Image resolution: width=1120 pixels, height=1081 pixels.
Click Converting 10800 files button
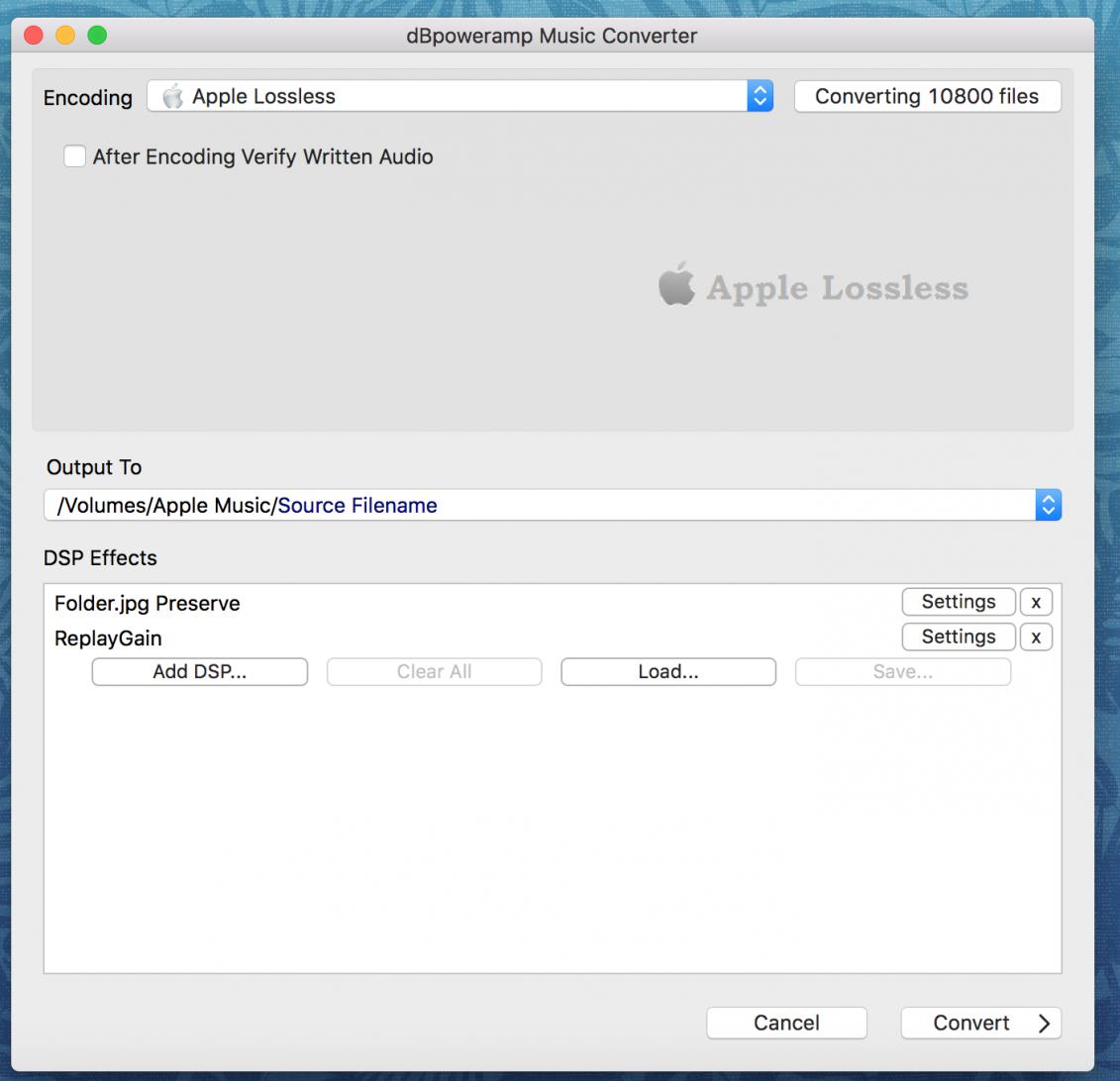(x=927, y=96)
